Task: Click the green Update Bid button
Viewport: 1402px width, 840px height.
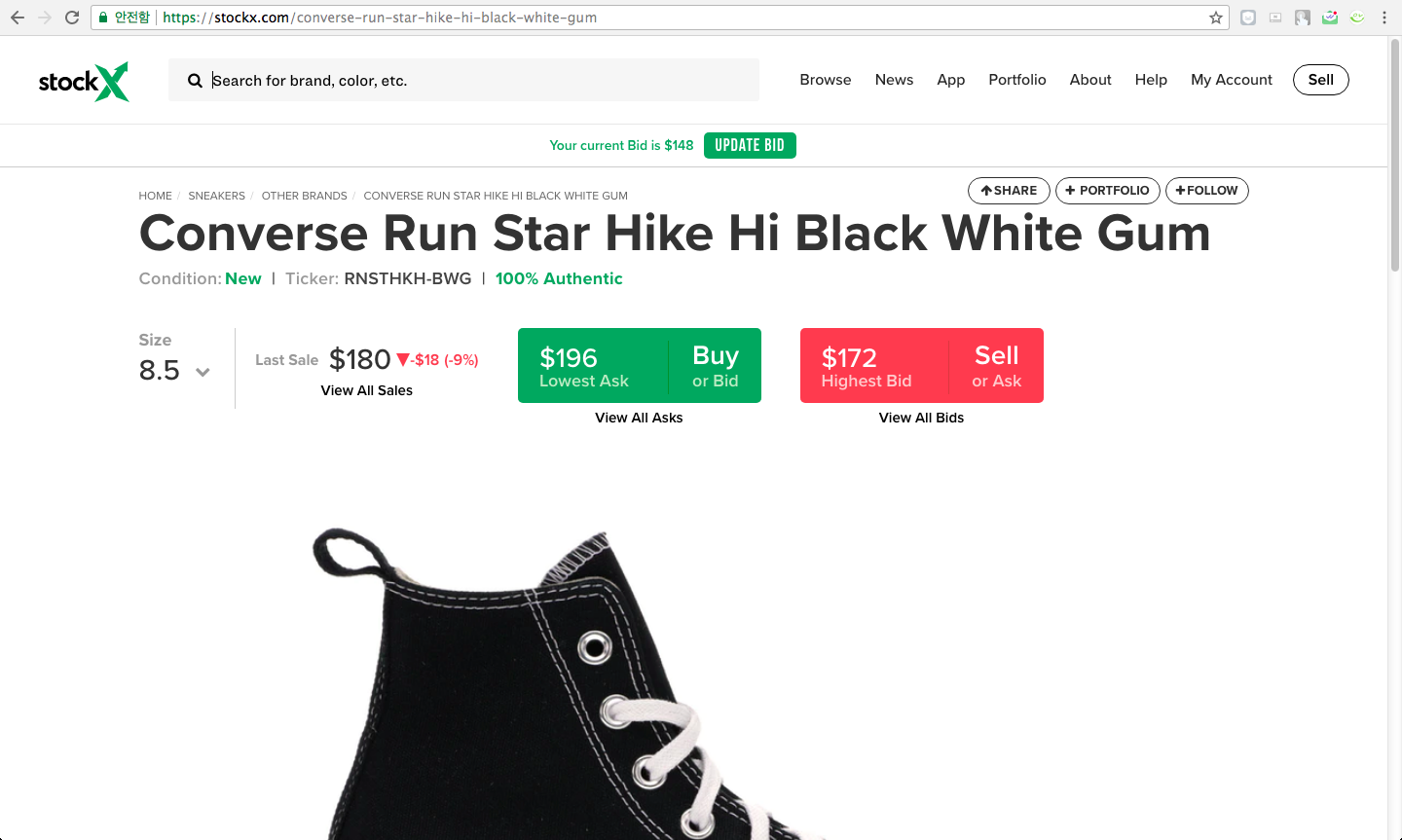Action: point(750,145)
